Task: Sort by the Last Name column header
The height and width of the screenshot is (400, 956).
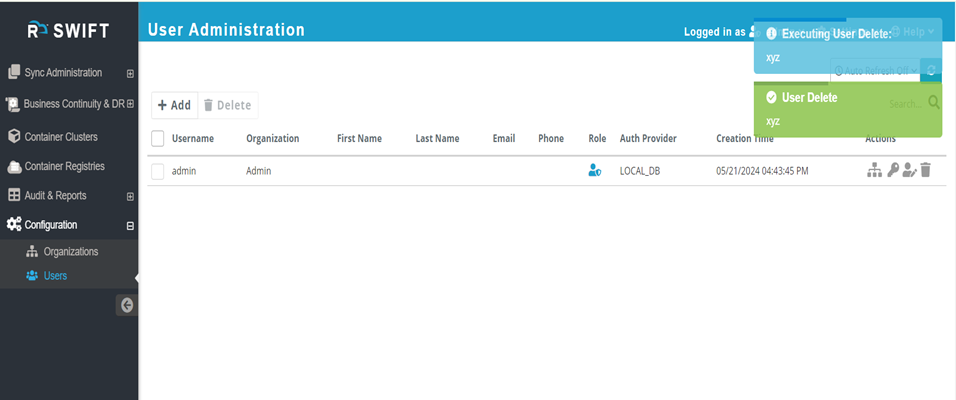Action: click(437, 138)
